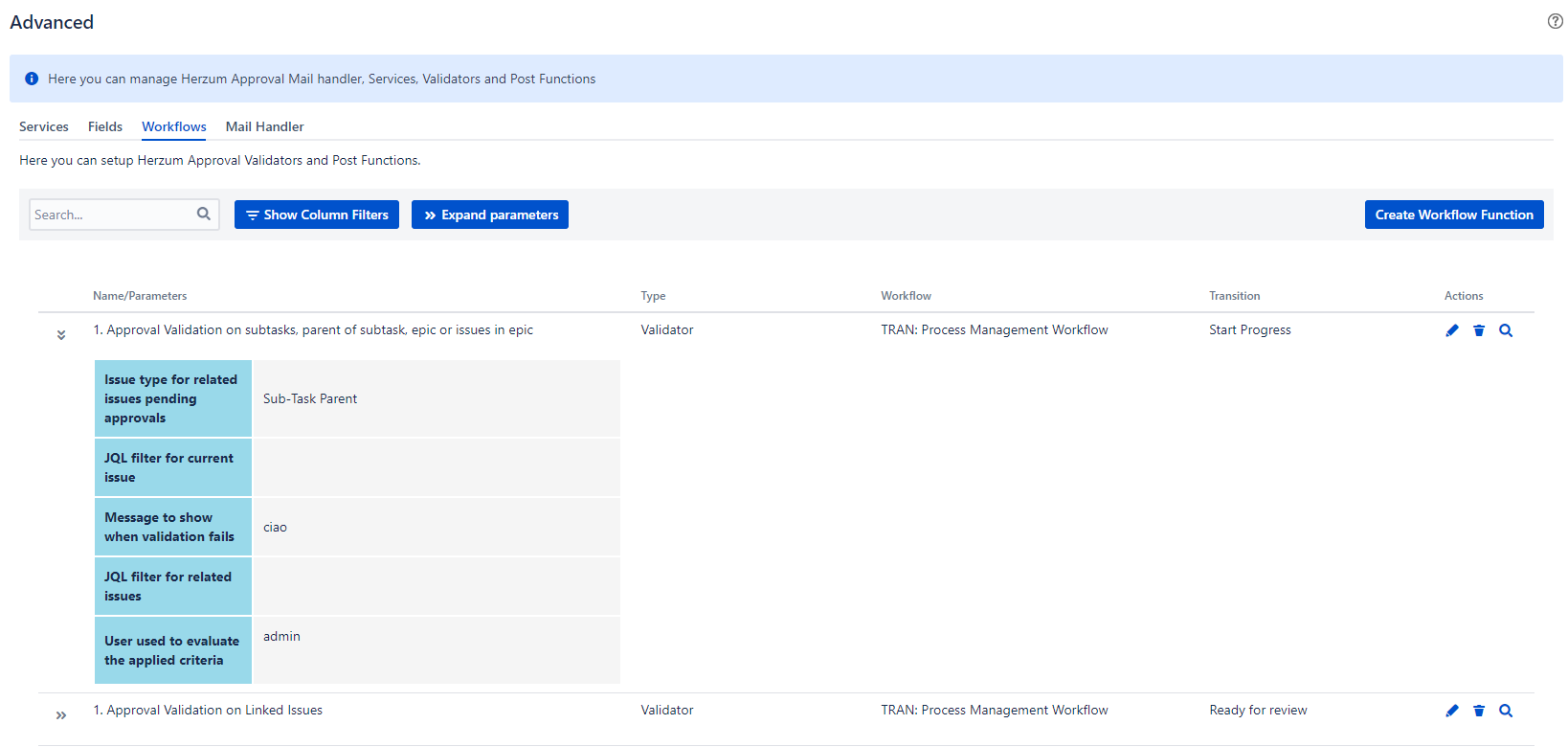
Task: Click the info icon in the blue banner
Action: click(32, 79)
